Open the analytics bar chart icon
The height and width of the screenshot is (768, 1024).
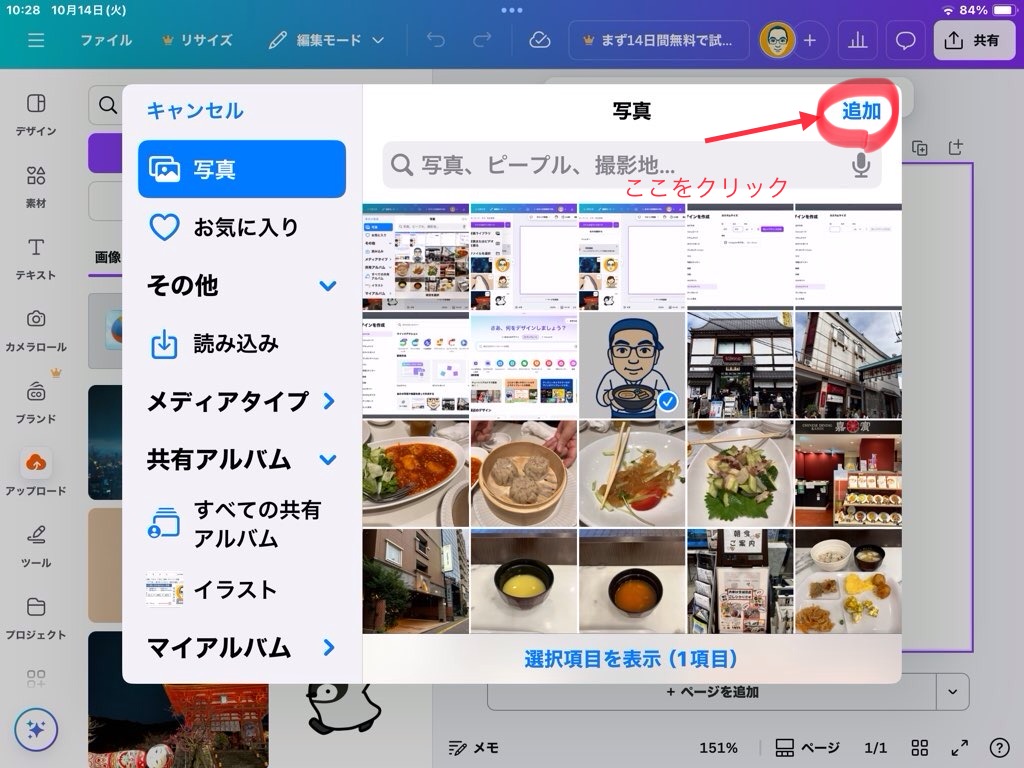click(857, 40)
